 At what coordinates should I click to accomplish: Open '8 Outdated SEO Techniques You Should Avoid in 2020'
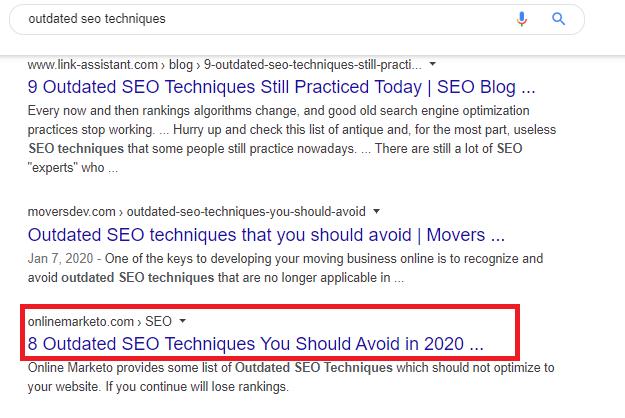pyautogui.click(x=256, y=344)
